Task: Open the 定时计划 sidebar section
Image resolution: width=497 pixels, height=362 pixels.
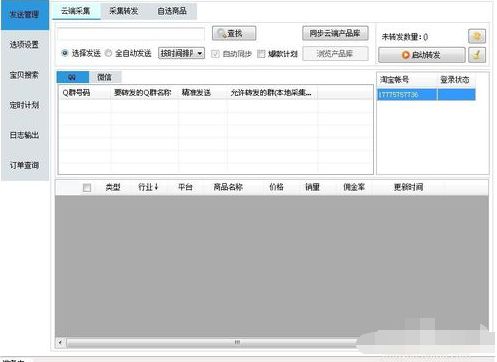Action: [x=25, y=105]
